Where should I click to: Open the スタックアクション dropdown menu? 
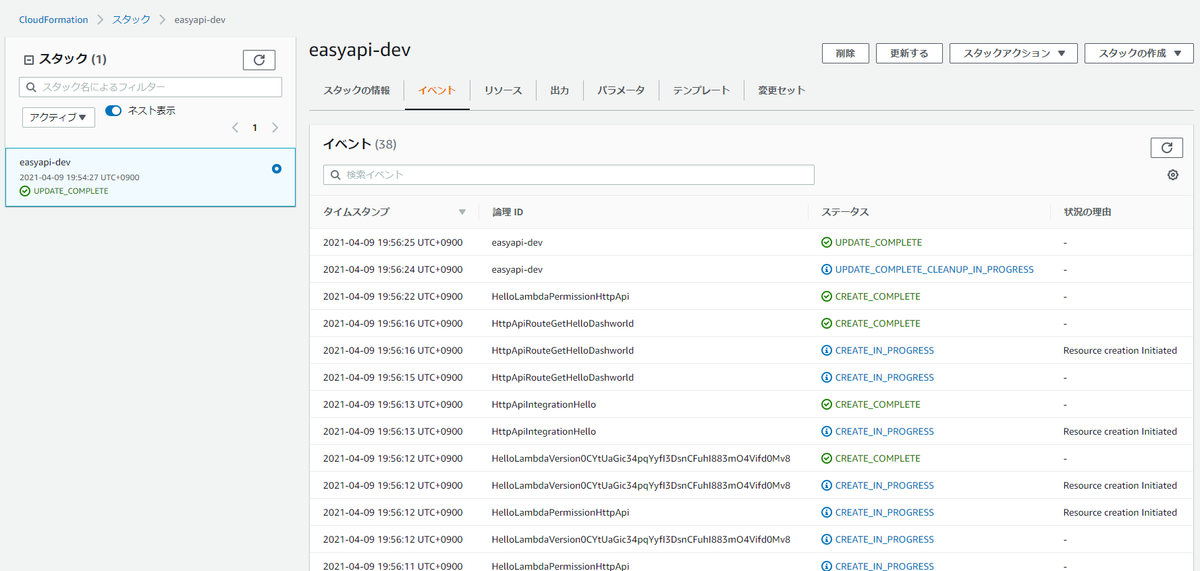tap(1013, 53)
